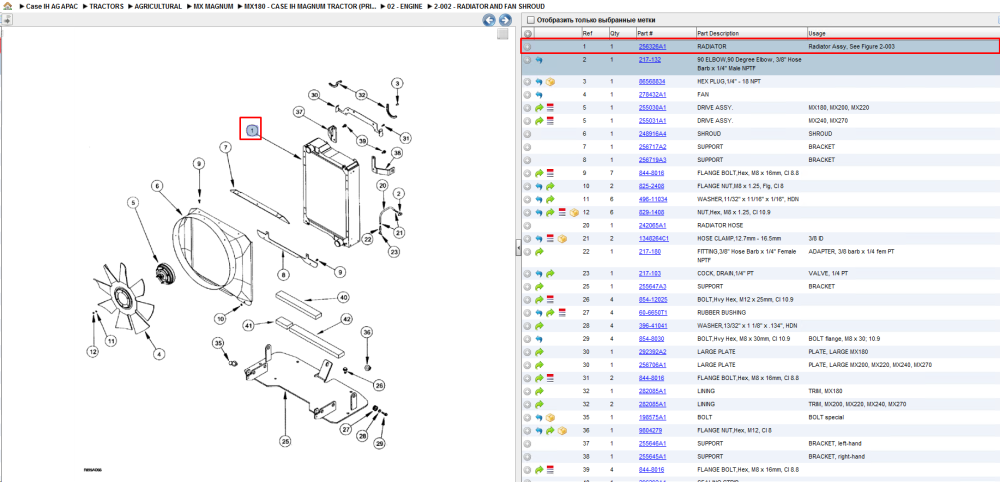Click blue arrow icon in WASHER ref 11 row
This screenshot has height=482, width=1000.
(x=539, y=199)
